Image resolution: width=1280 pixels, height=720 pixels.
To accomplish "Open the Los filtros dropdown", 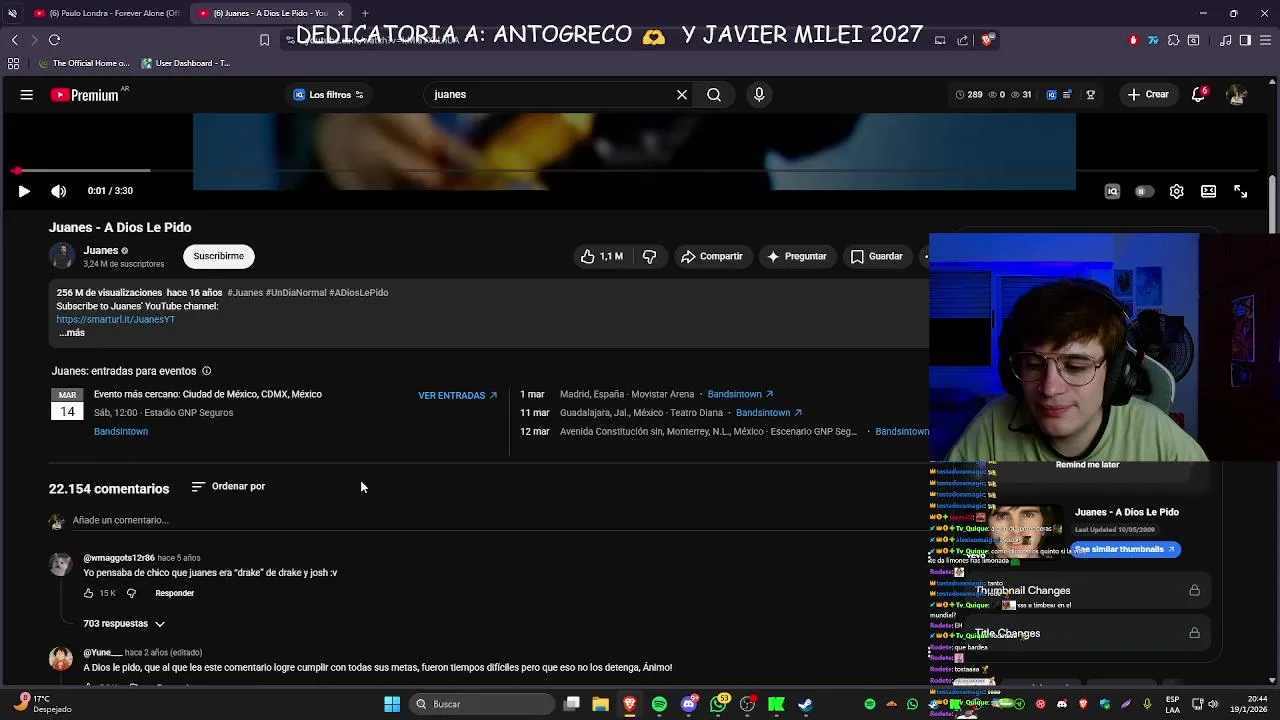I will pos(328,95).
